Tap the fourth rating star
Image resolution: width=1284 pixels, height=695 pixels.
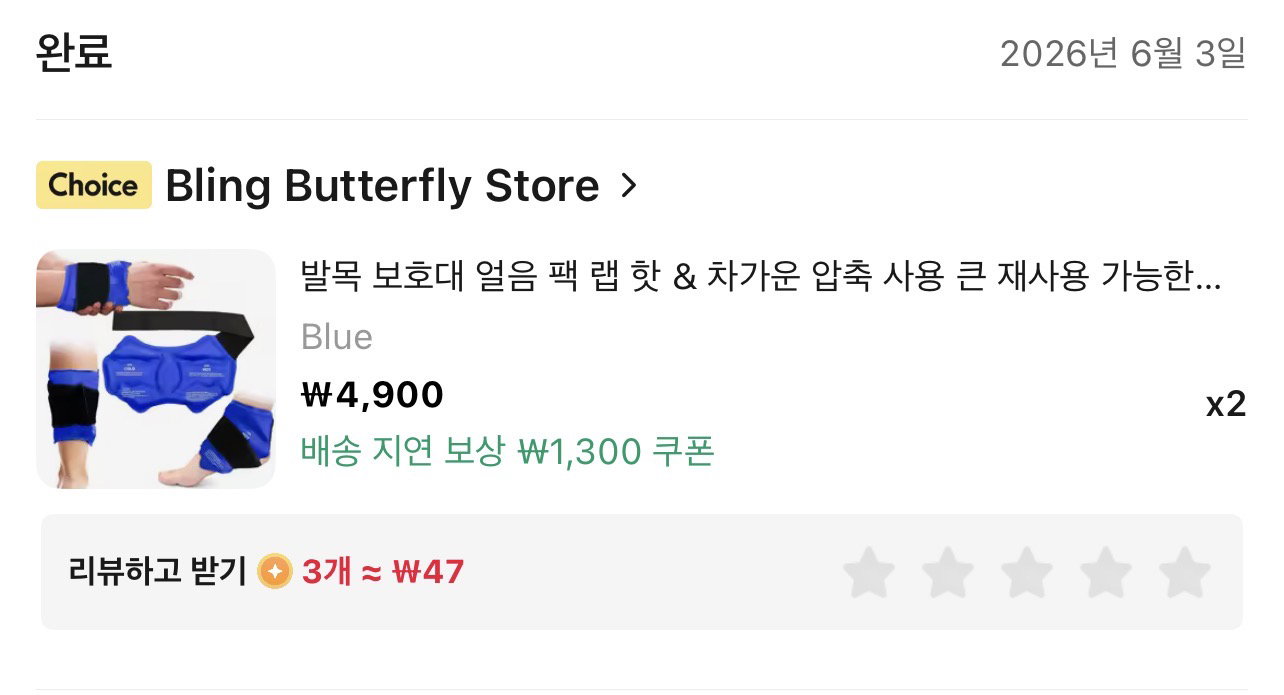click(x=1105, y=572)
